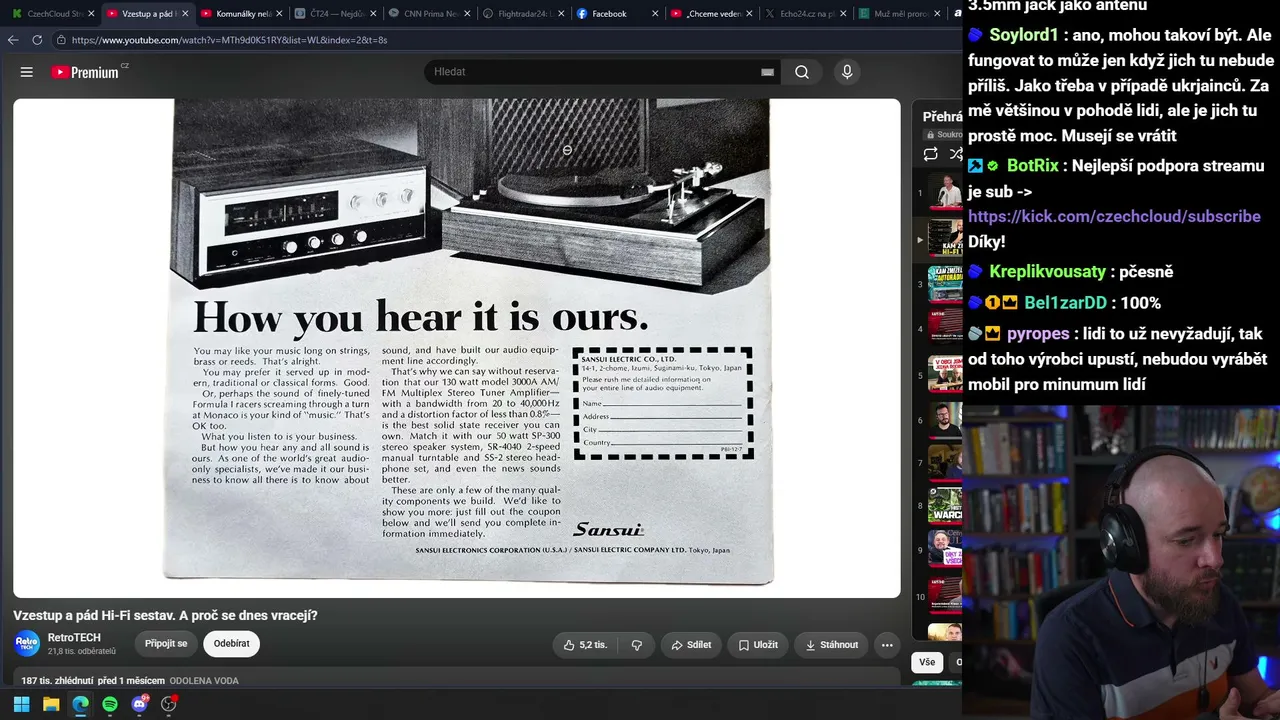Screen dimensions: 1280x720
Task: Reload the page in the browser
Action: coord(37,40)
